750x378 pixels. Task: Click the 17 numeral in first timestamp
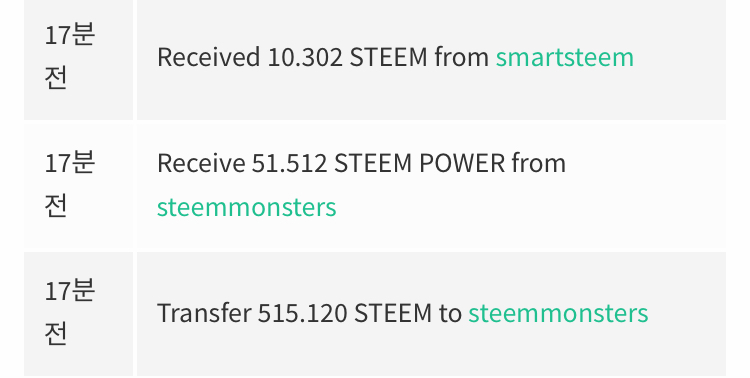(x=57, y=35)
